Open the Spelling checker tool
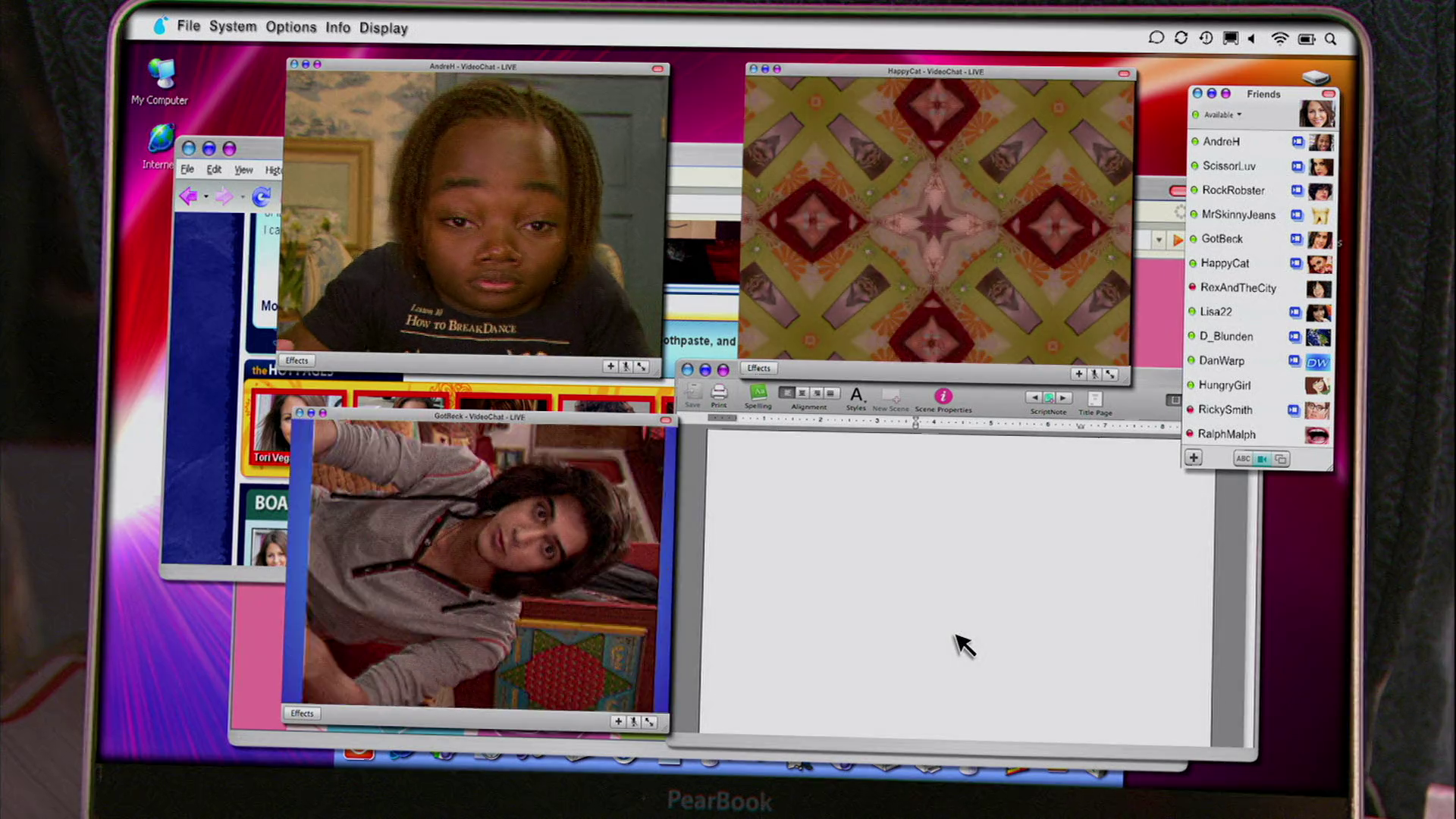Image resolution: width=1456 pixels, height=819 pixels. pyautogui.click(x=758, y=392)
